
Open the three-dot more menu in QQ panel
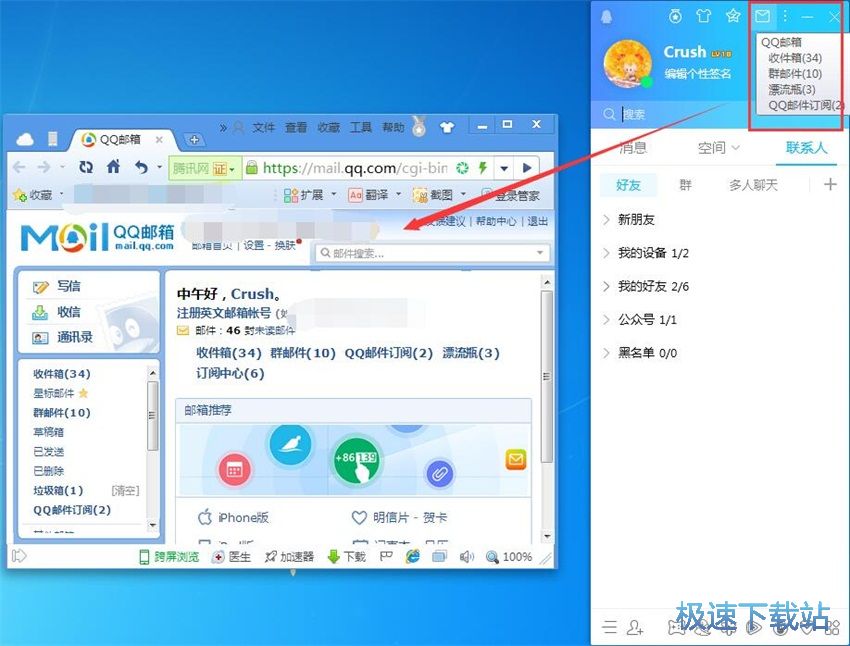coord(785,16)
